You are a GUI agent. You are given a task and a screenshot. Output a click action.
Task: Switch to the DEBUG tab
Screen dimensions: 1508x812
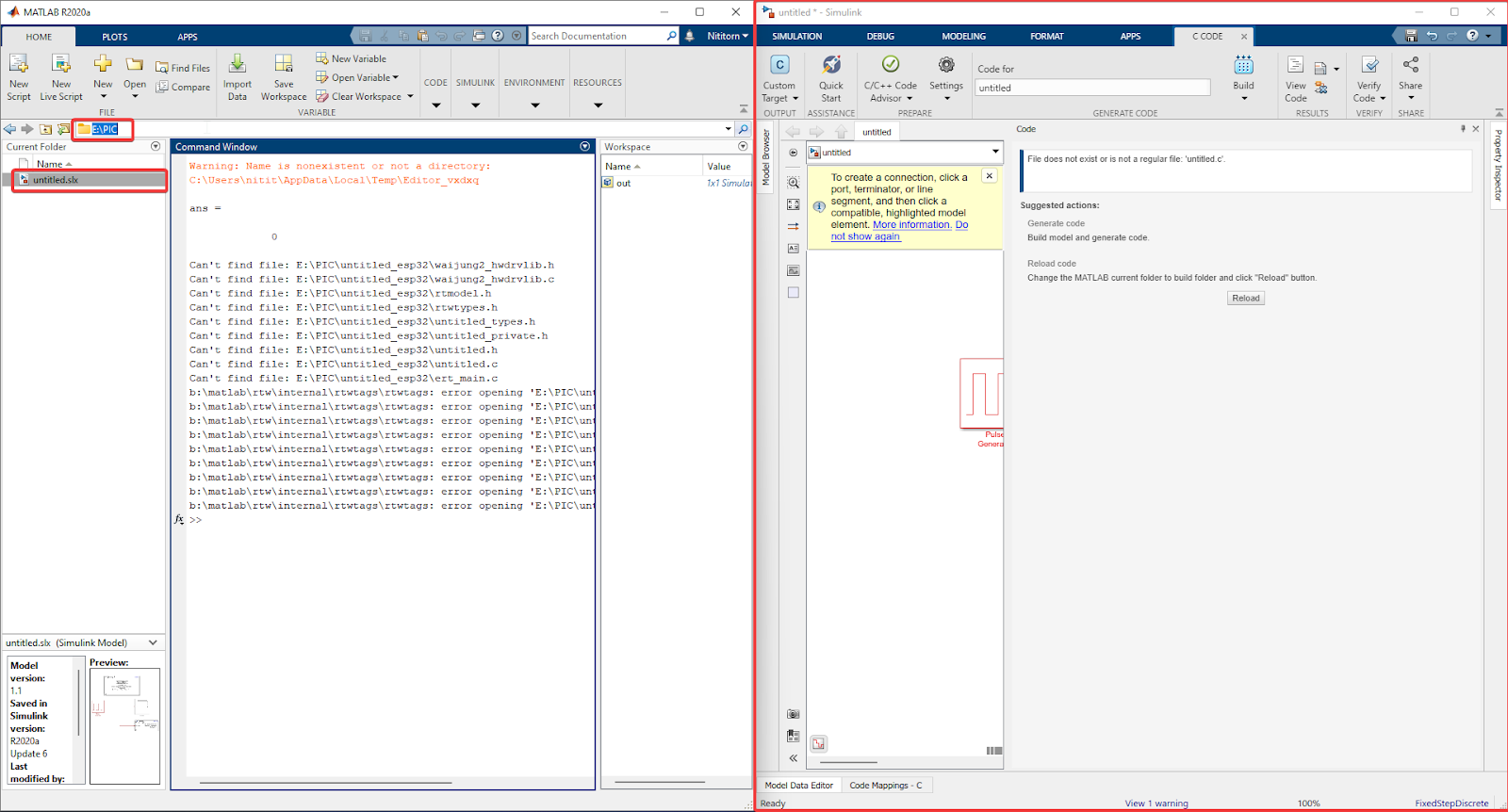coord(880,36)
